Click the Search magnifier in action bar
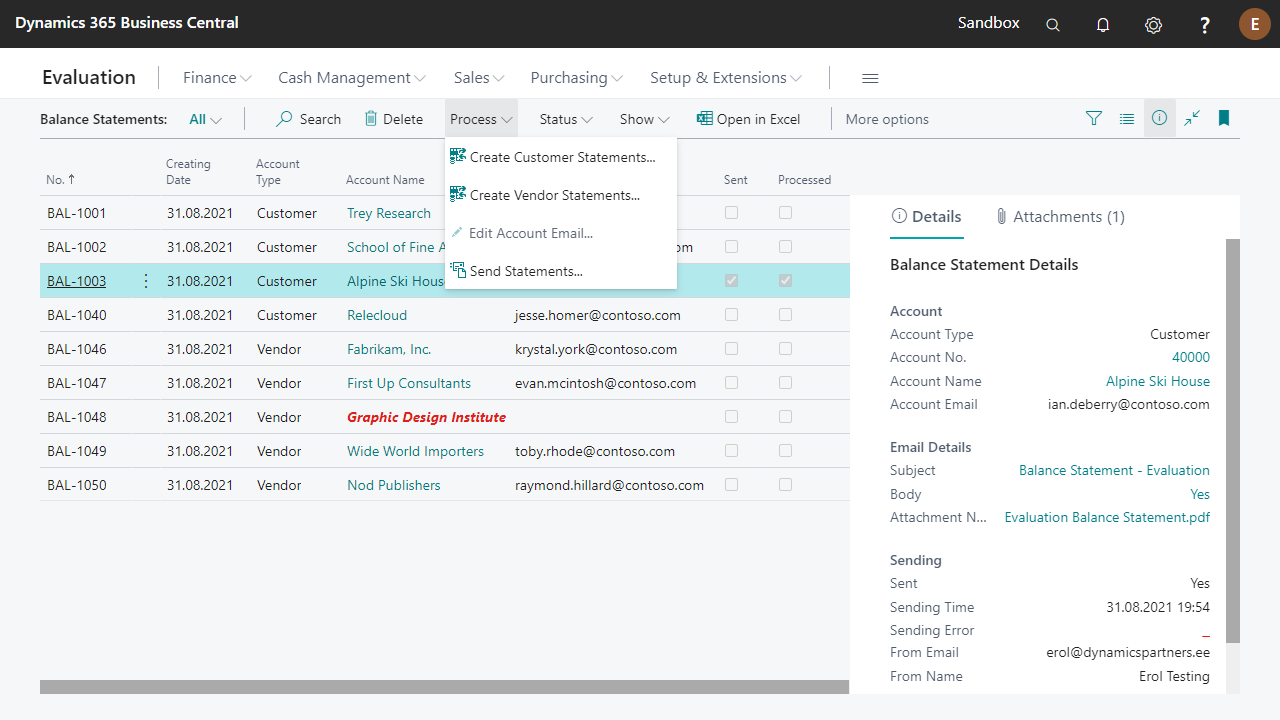The image size is (1280, 720). pyautogui.click(x=285, y=118)
